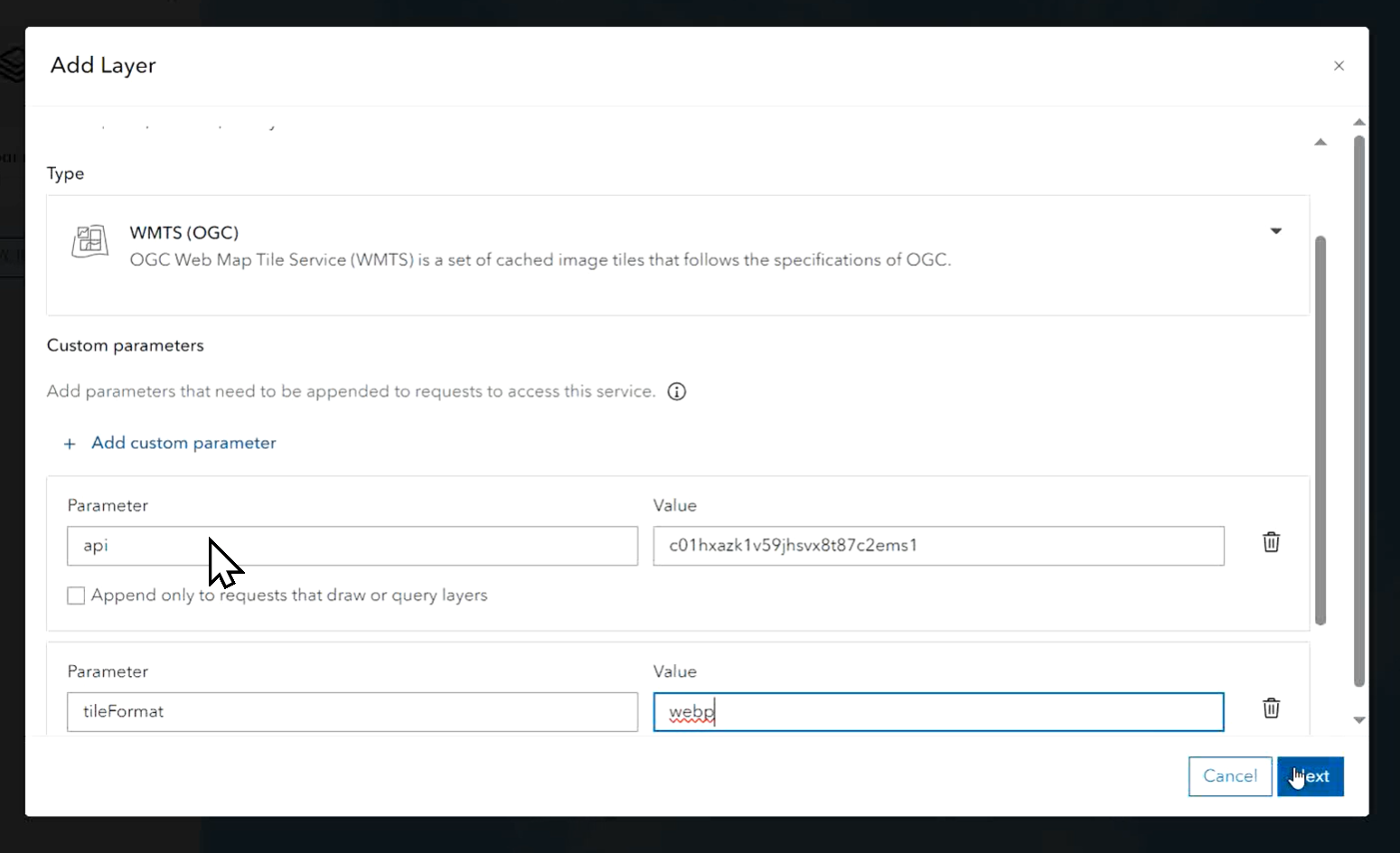Click the WMTS map tile service icon
Image resolution: width=1400 pixels, height=853 pixels.
[89, 241]
